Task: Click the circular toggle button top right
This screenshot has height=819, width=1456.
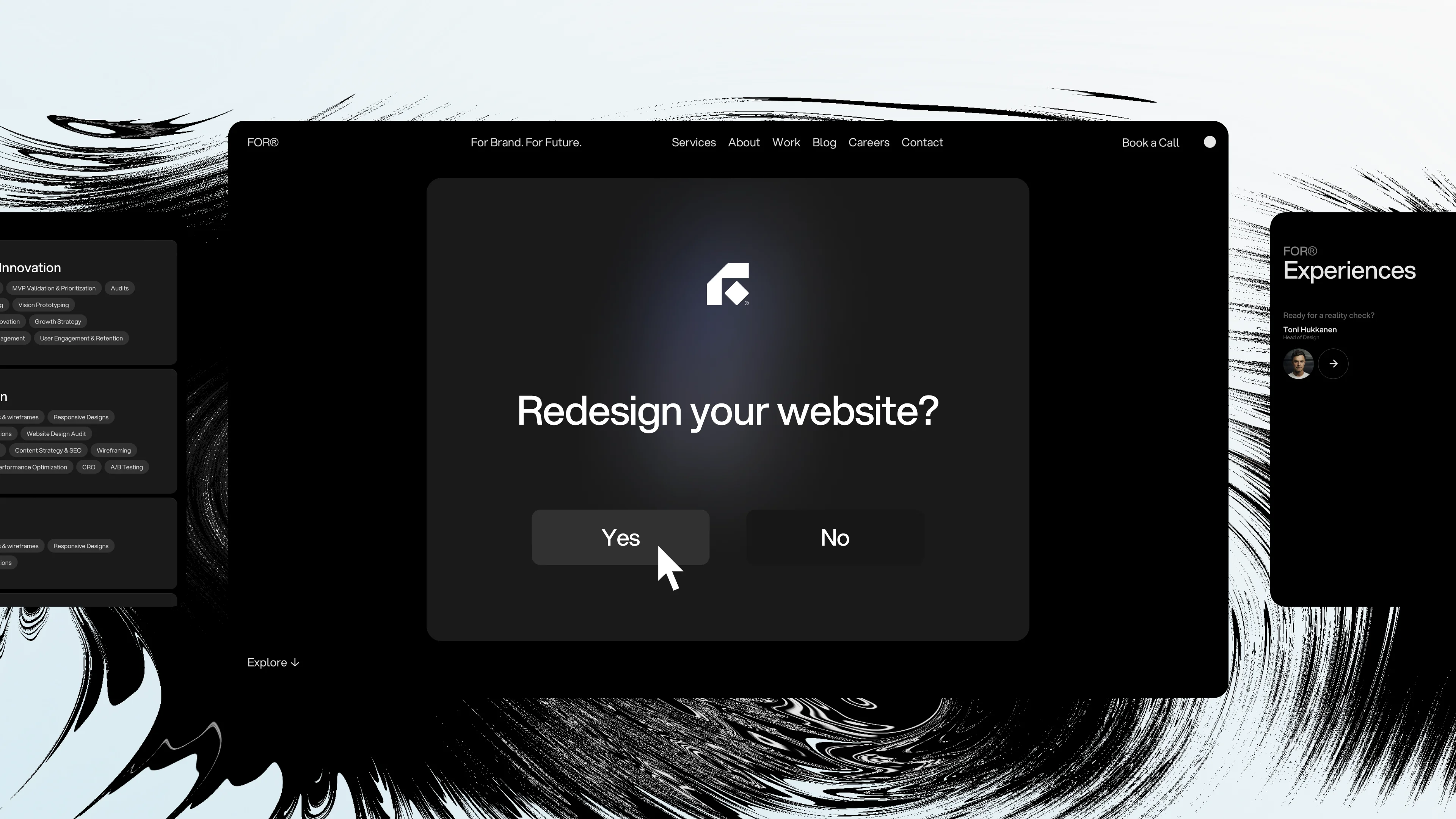Action: (x=1209, y=142)
